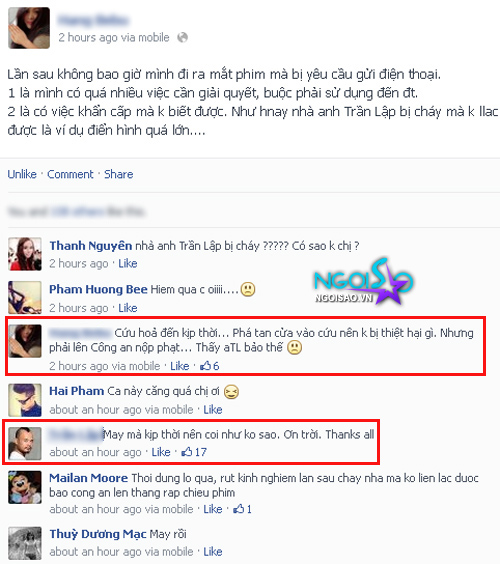This screenshot has width=500, height=564.
Task: Click the post author's profile picture
Action: tap(29, 28)
